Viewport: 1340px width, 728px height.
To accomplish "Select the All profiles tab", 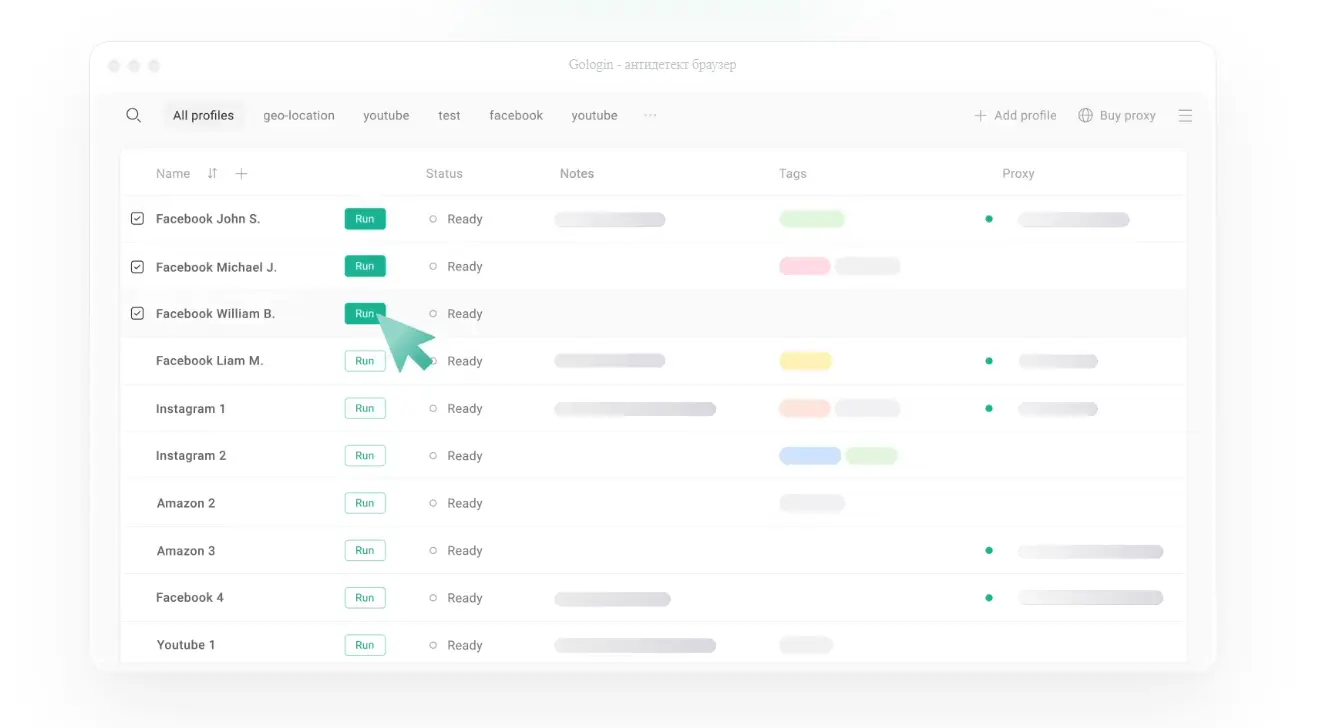I will (x=203, y=115).
